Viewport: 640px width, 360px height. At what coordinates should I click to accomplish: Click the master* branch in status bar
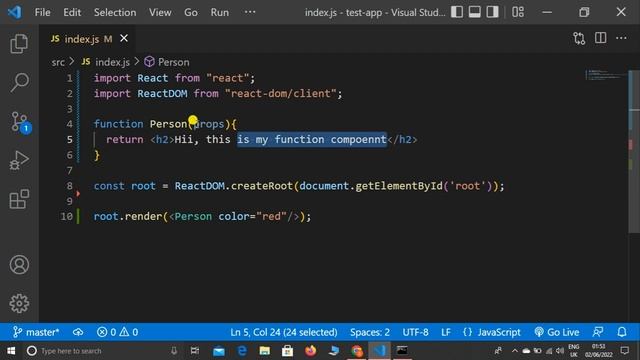point(36,332)
